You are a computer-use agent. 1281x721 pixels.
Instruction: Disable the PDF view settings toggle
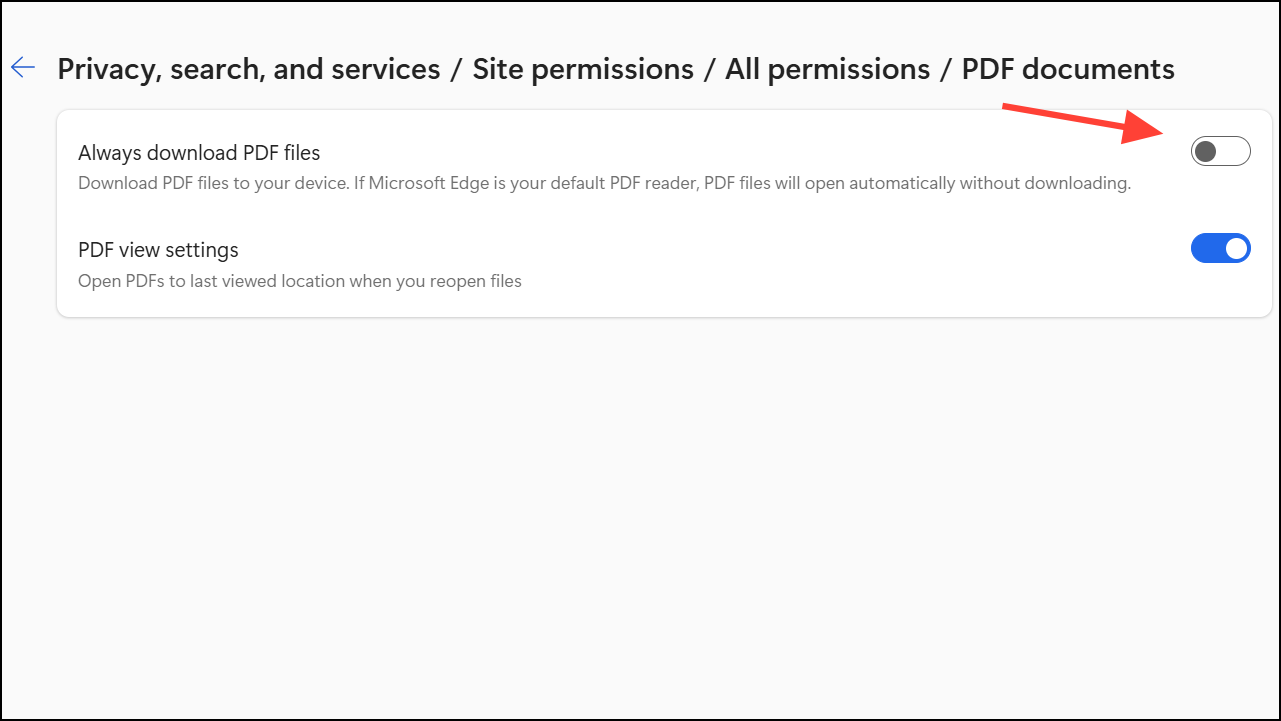coord(1220,249)
